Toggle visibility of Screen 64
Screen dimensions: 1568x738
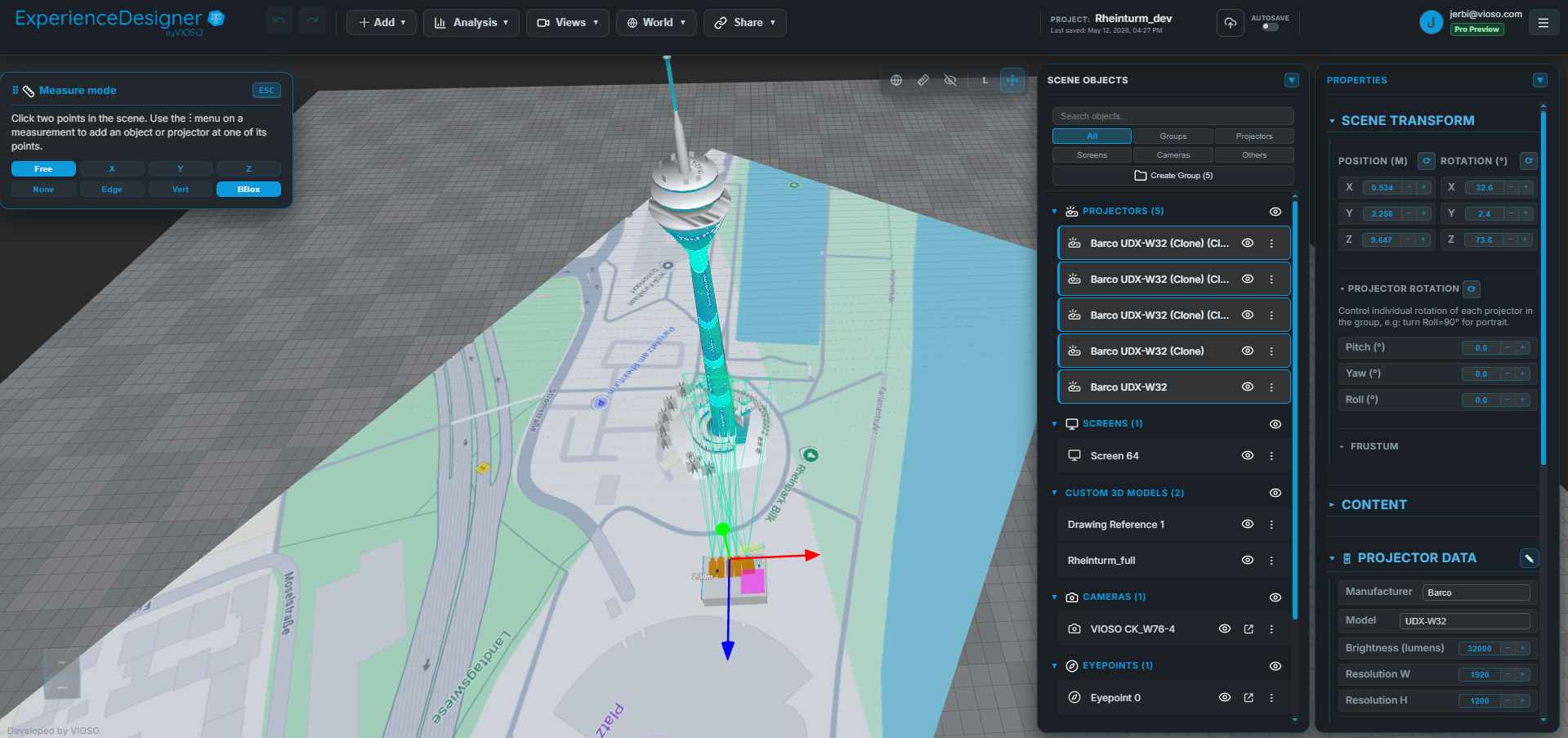click(1248, 455)
